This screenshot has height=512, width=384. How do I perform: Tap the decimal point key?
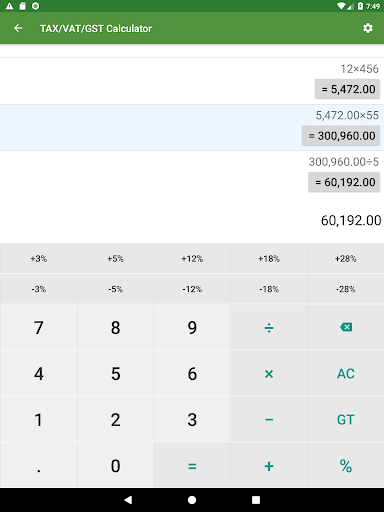(39, 466)
